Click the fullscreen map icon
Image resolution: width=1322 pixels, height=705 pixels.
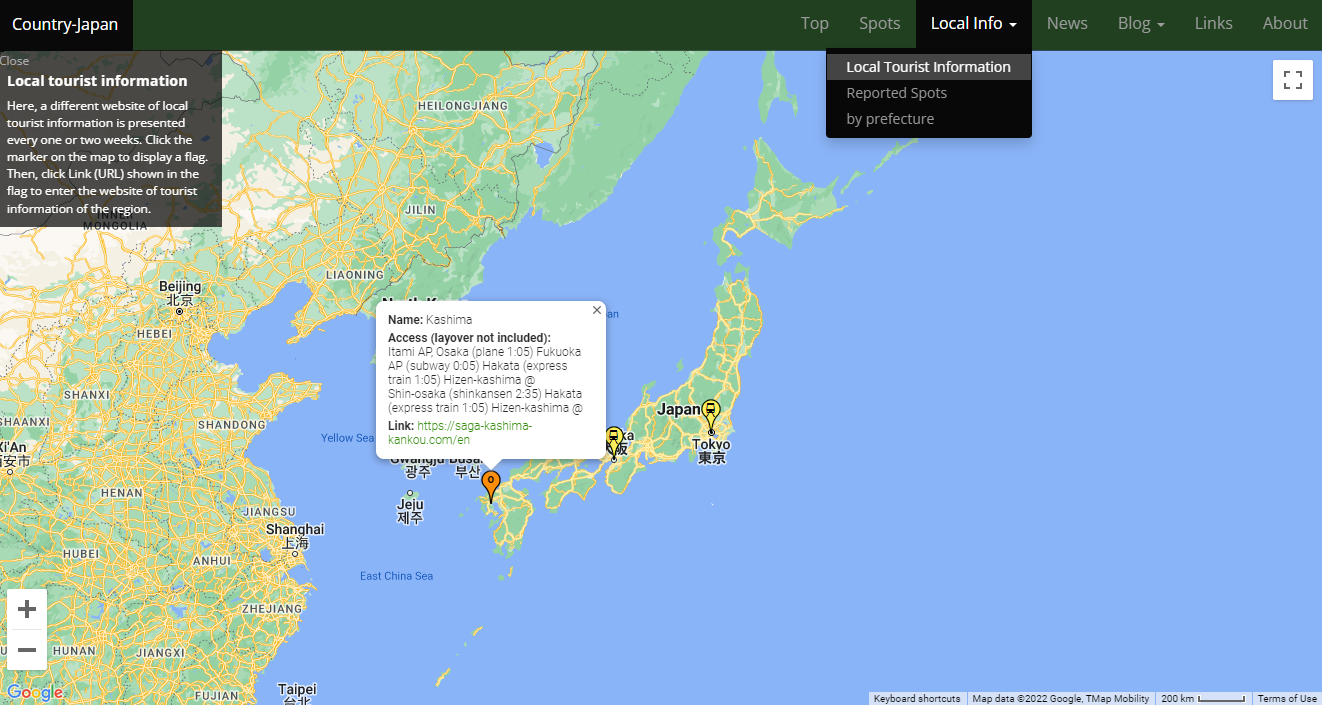coord(1292,80)
